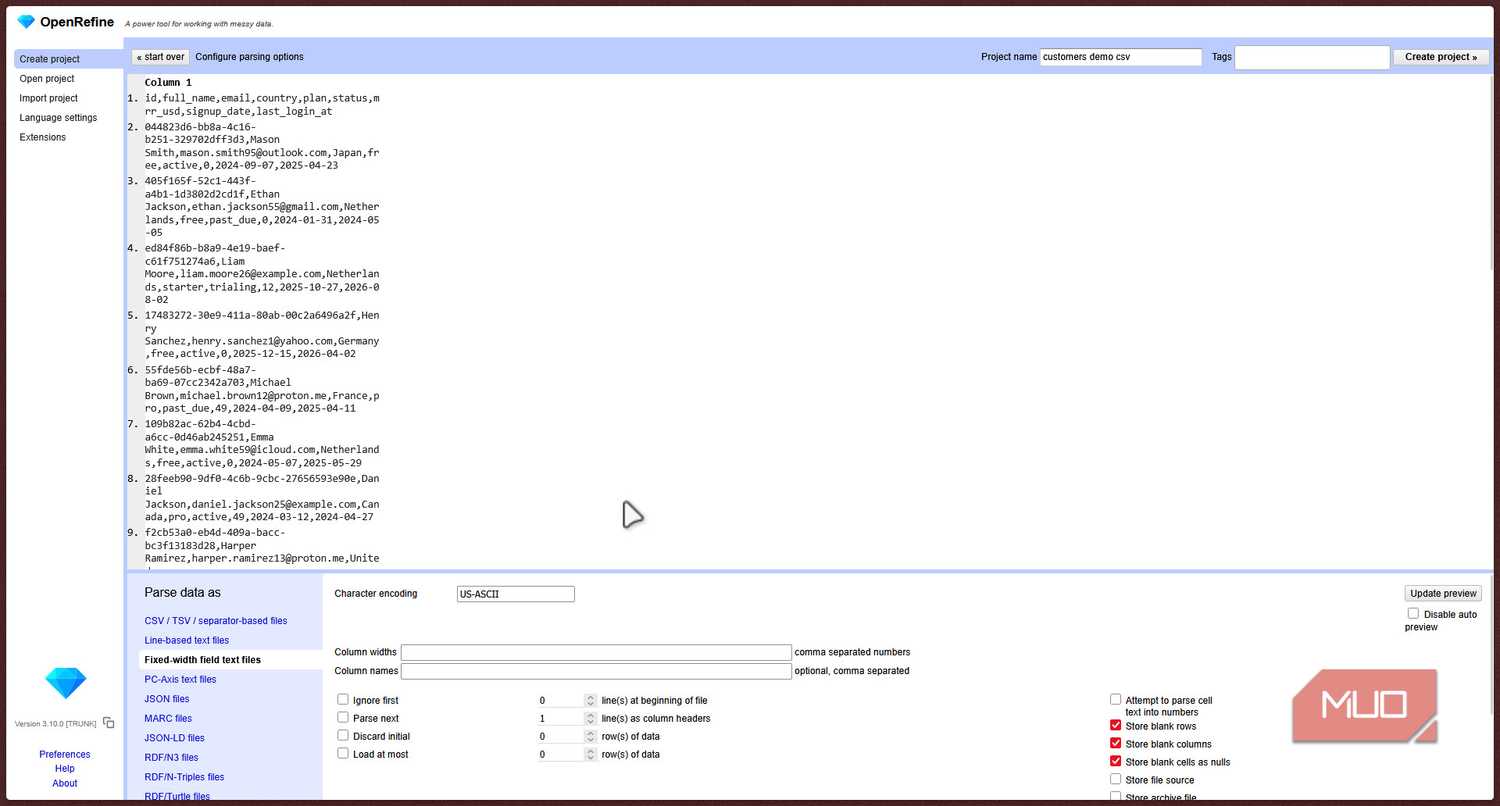The image size is (1500, 806).
Task: Open the Create project tab
Action: [x=68, y=59]
